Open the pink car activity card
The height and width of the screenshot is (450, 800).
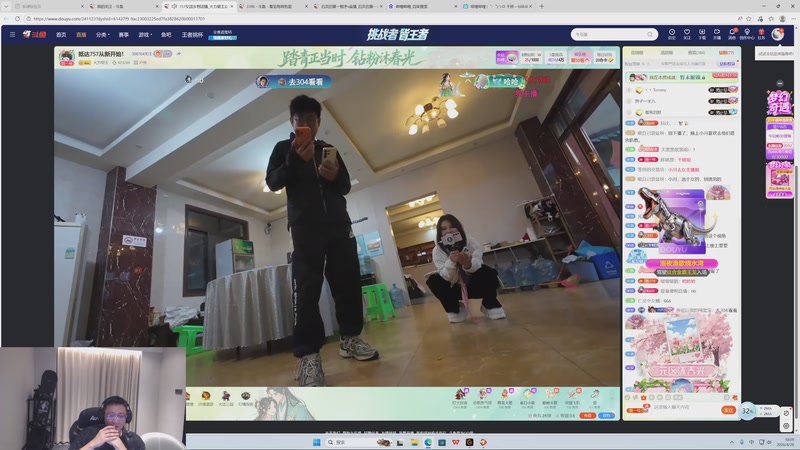click(779, 180)
